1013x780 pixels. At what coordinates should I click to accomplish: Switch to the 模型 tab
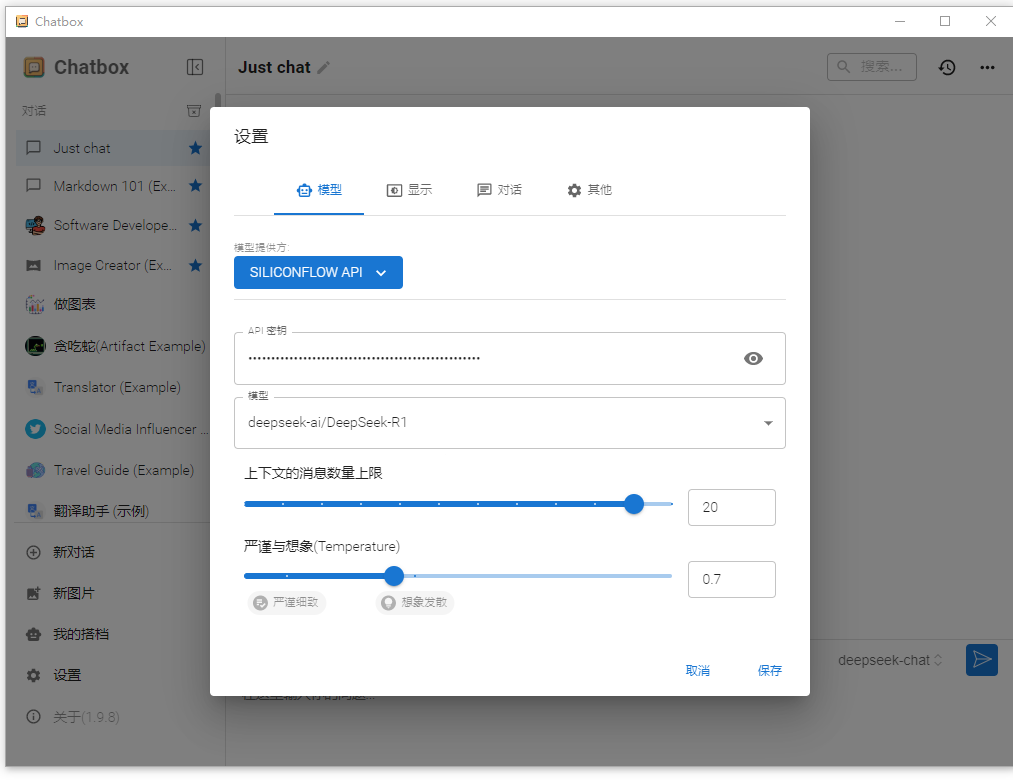(x=319, y=190)
